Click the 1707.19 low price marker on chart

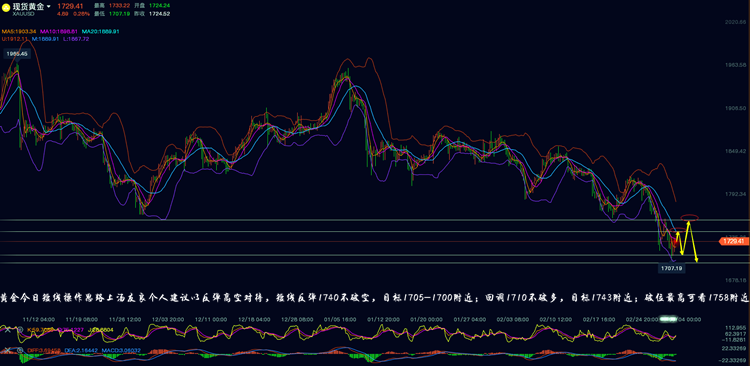coord(672,268)
